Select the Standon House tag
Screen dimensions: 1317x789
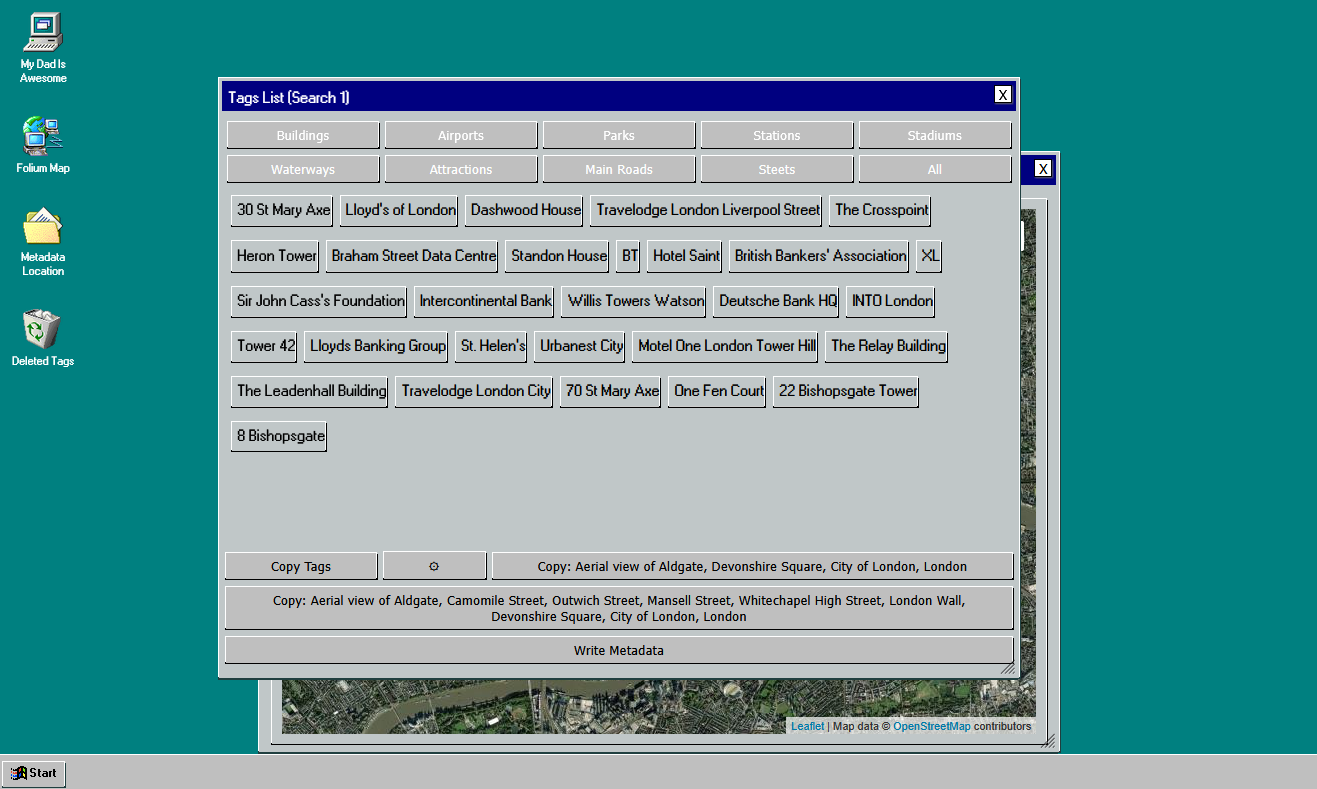click(559, 256)
